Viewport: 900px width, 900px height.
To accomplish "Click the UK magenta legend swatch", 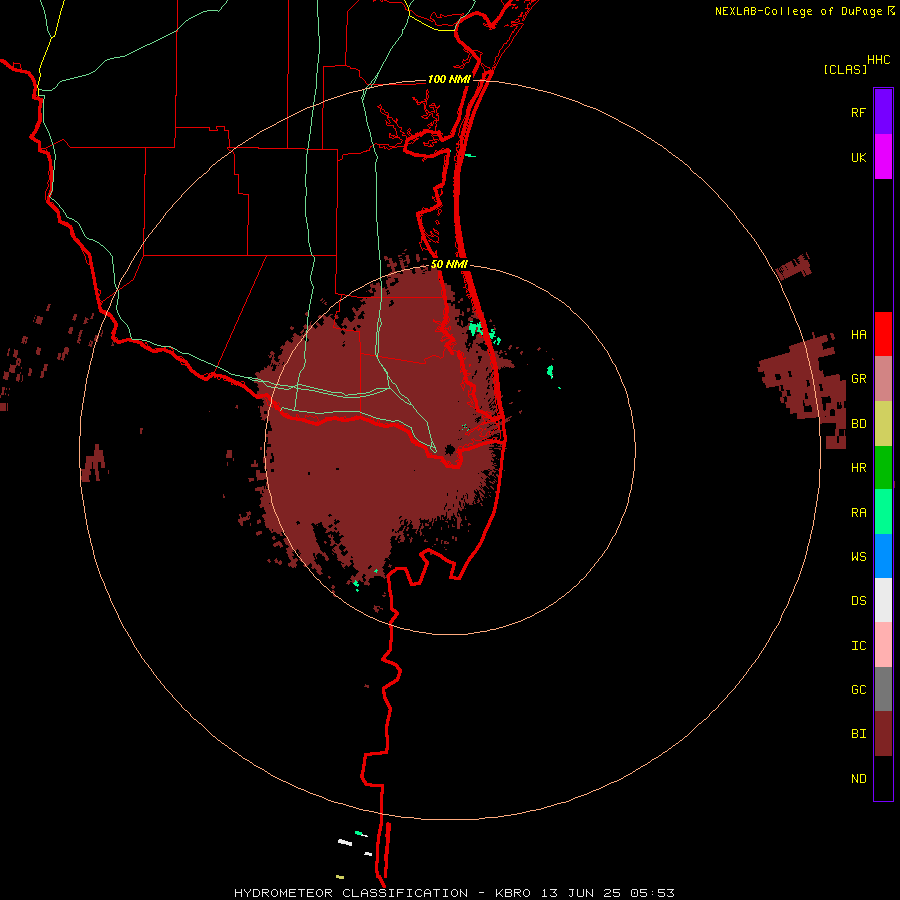I will 883,157.
